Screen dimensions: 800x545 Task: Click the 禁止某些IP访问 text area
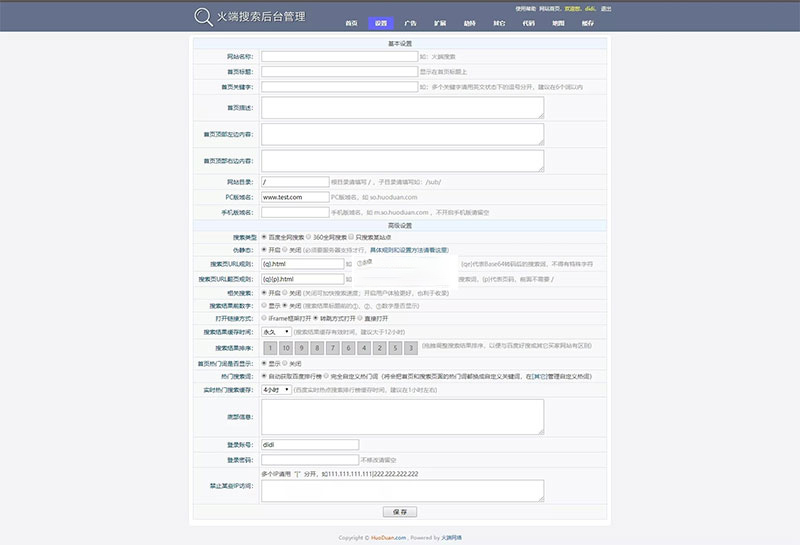tap(402, 490)
